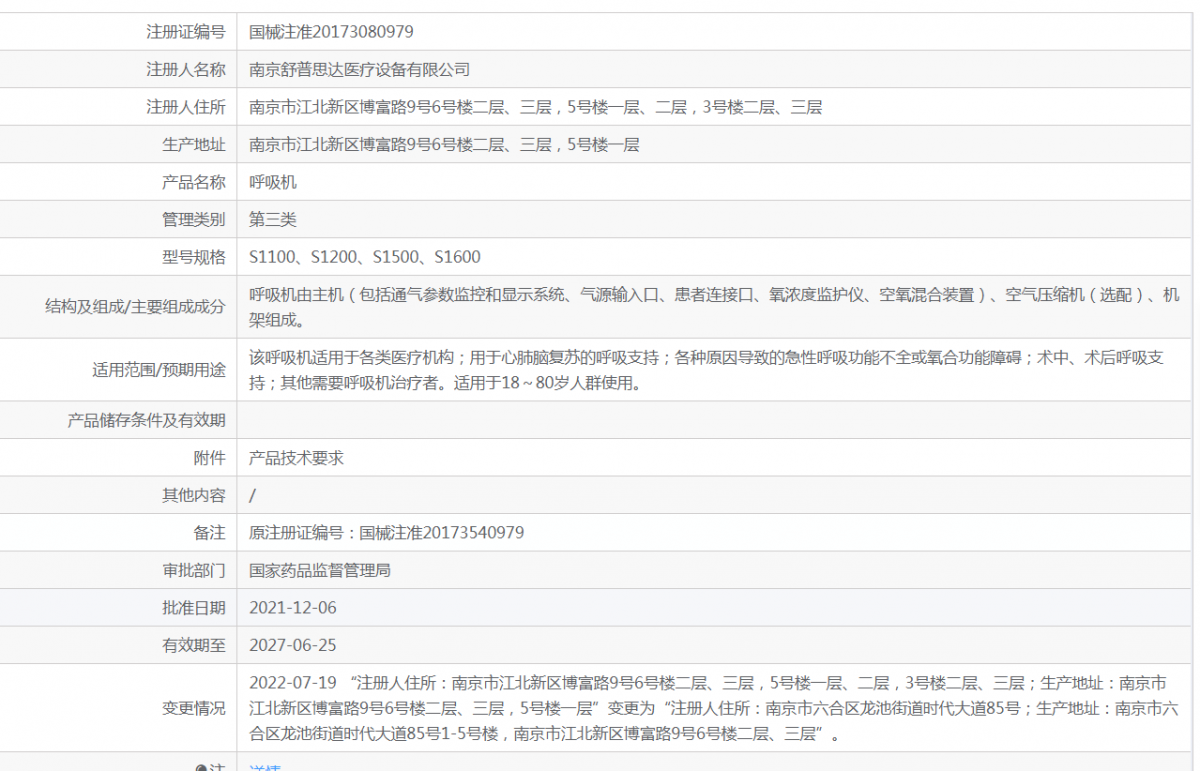Select company name 南京舒普思达医疗设备有限公司
Screen dimensions: 1200x771
[x=359, y=70]
